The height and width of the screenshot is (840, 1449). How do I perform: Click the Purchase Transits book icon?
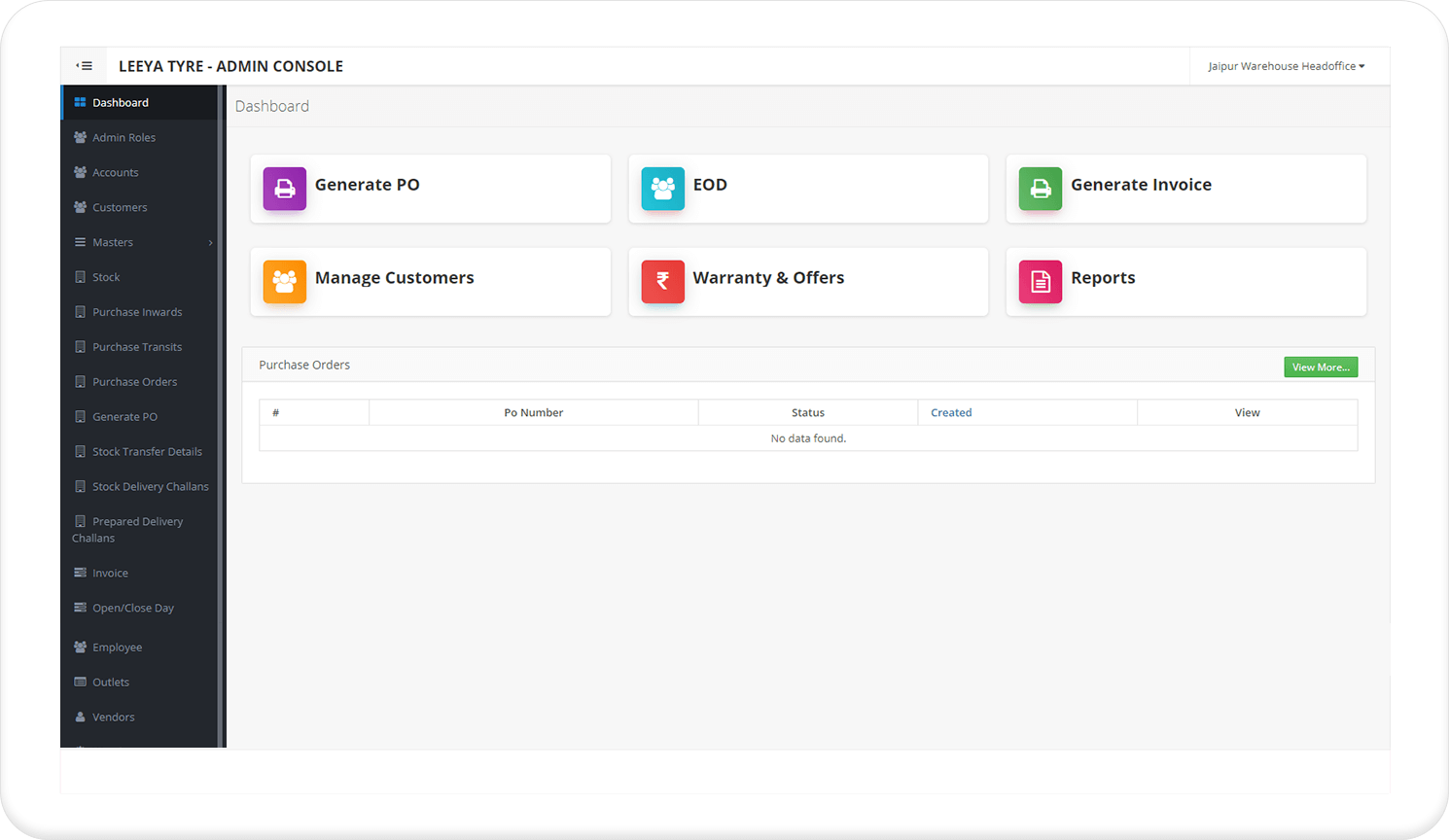[80, 347]
